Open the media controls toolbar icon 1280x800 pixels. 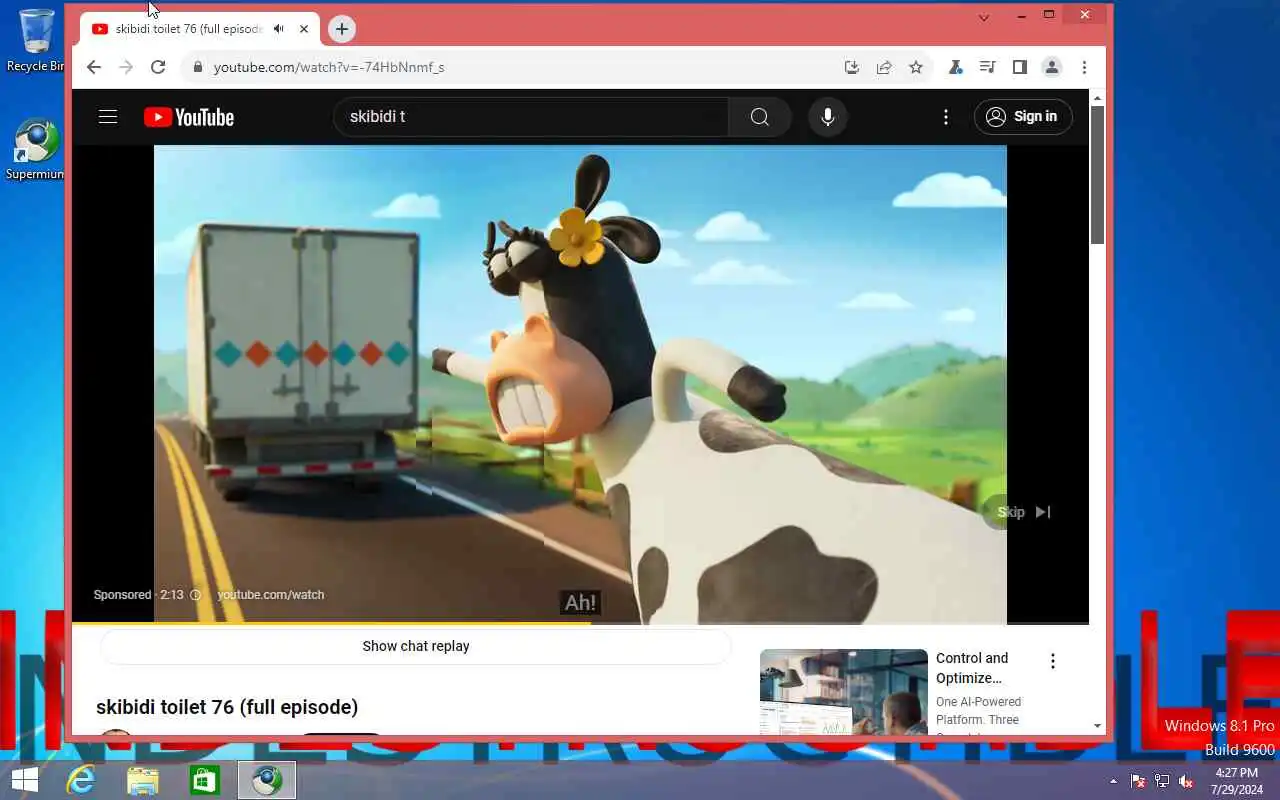pyautogui.click(x=988, y=67)
